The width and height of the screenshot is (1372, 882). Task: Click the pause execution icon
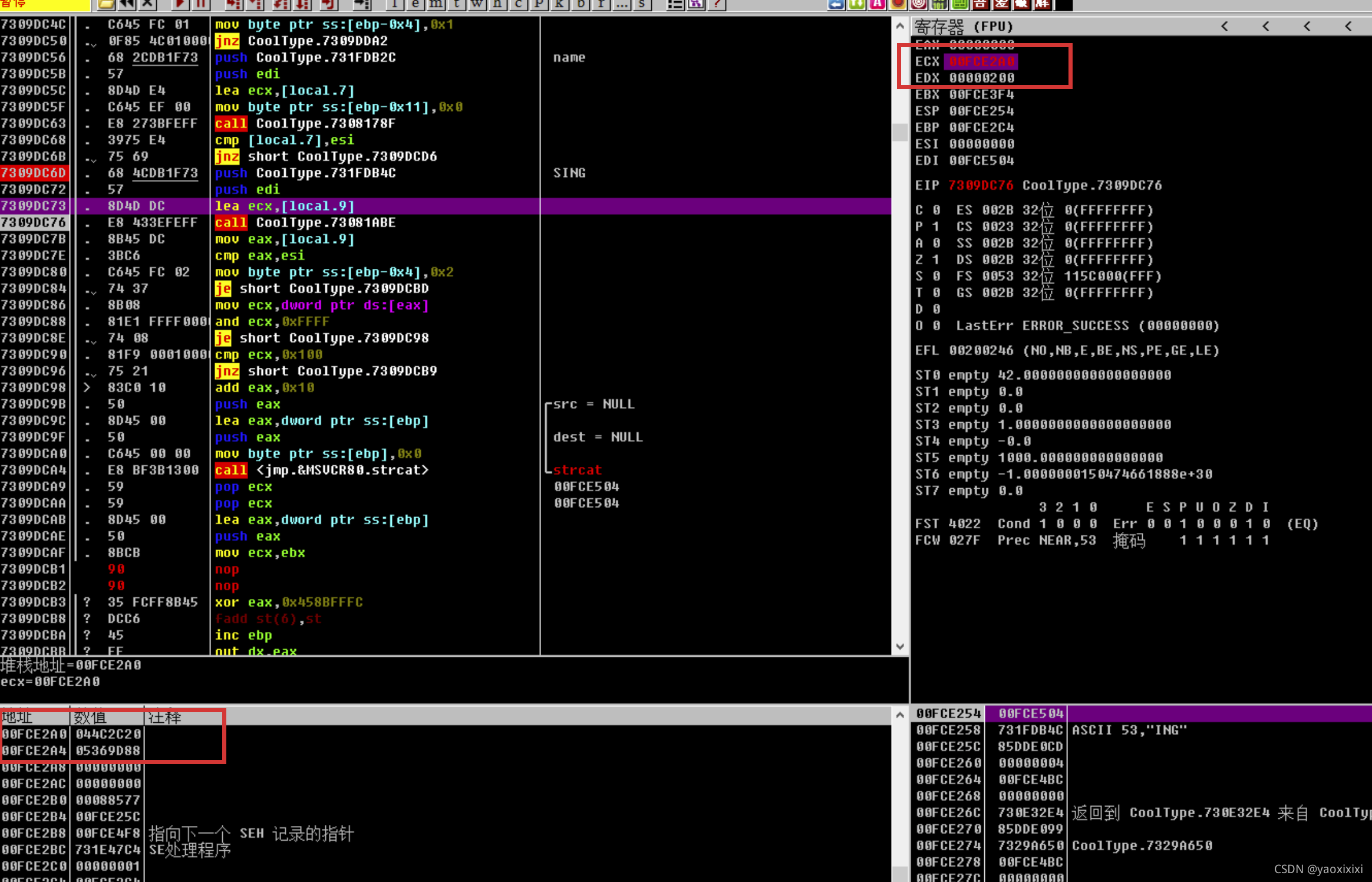pos(201,5)
